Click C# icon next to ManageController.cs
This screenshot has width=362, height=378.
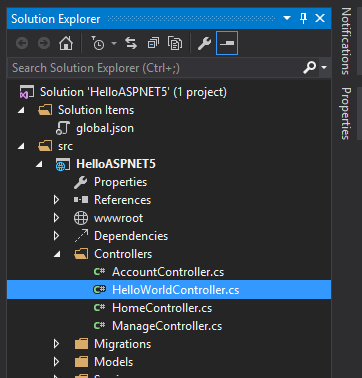point(99,325)
